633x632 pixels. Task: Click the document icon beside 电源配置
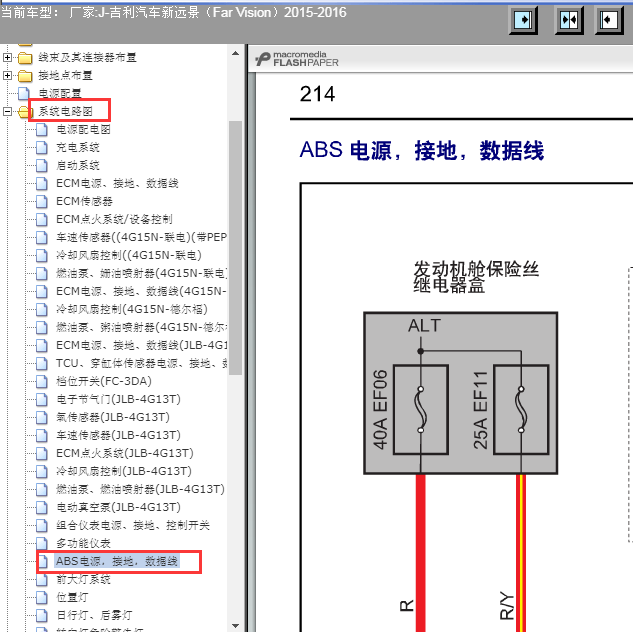[24, 94]
